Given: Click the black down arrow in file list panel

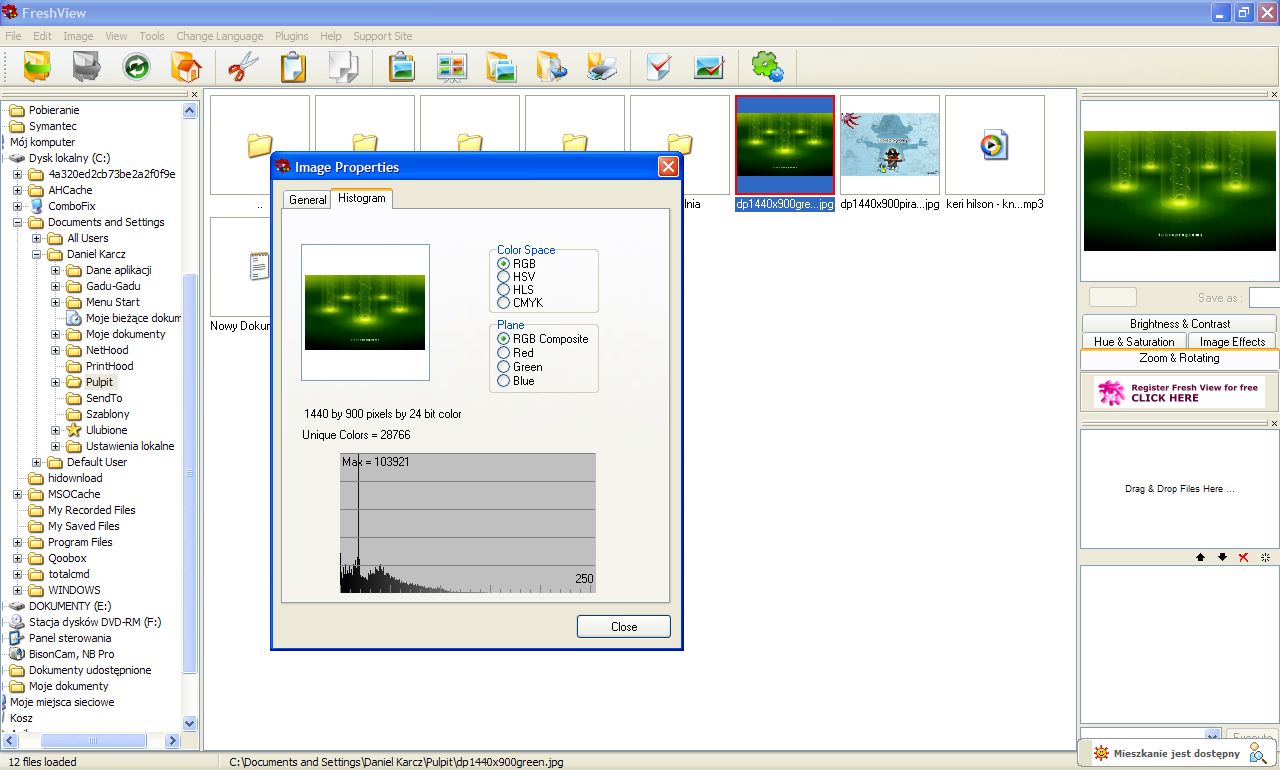Looking at the screenshot, I should 1222,557.
